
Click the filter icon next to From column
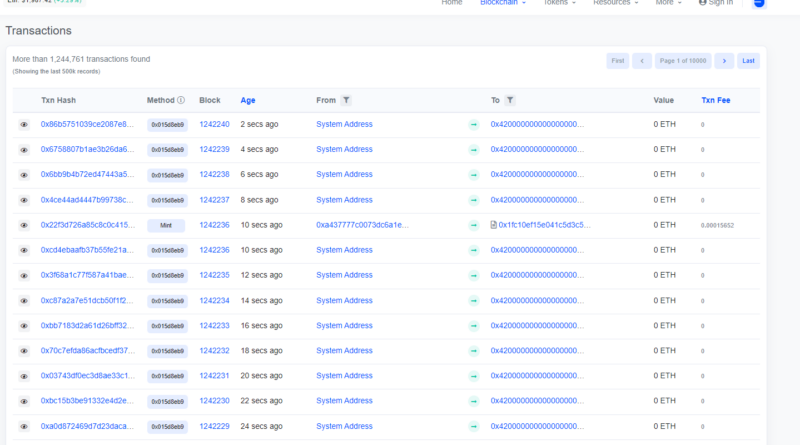[x=346, y=100]
